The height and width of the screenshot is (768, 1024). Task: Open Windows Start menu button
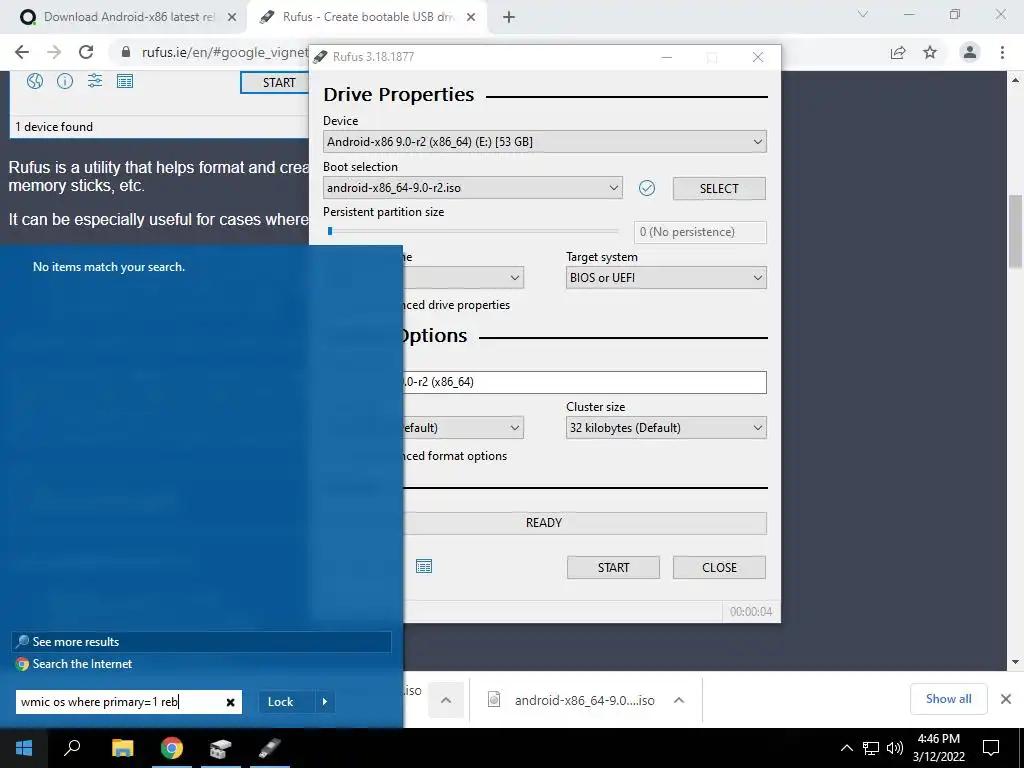point(24,748)
